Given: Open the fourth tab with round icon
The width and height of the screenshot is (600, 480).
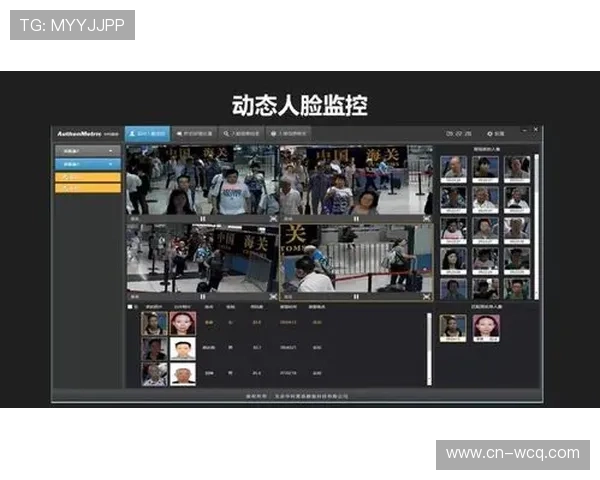Looking at the screenshot, I should pyautogui.click(x=289, y=134).
